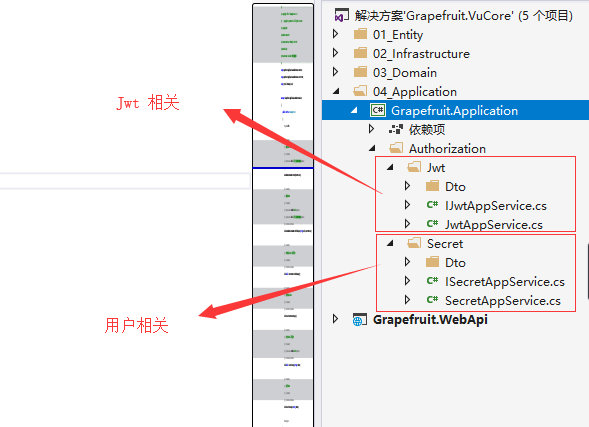Expand the IJwtAppService.cs node

pos(407,205)
